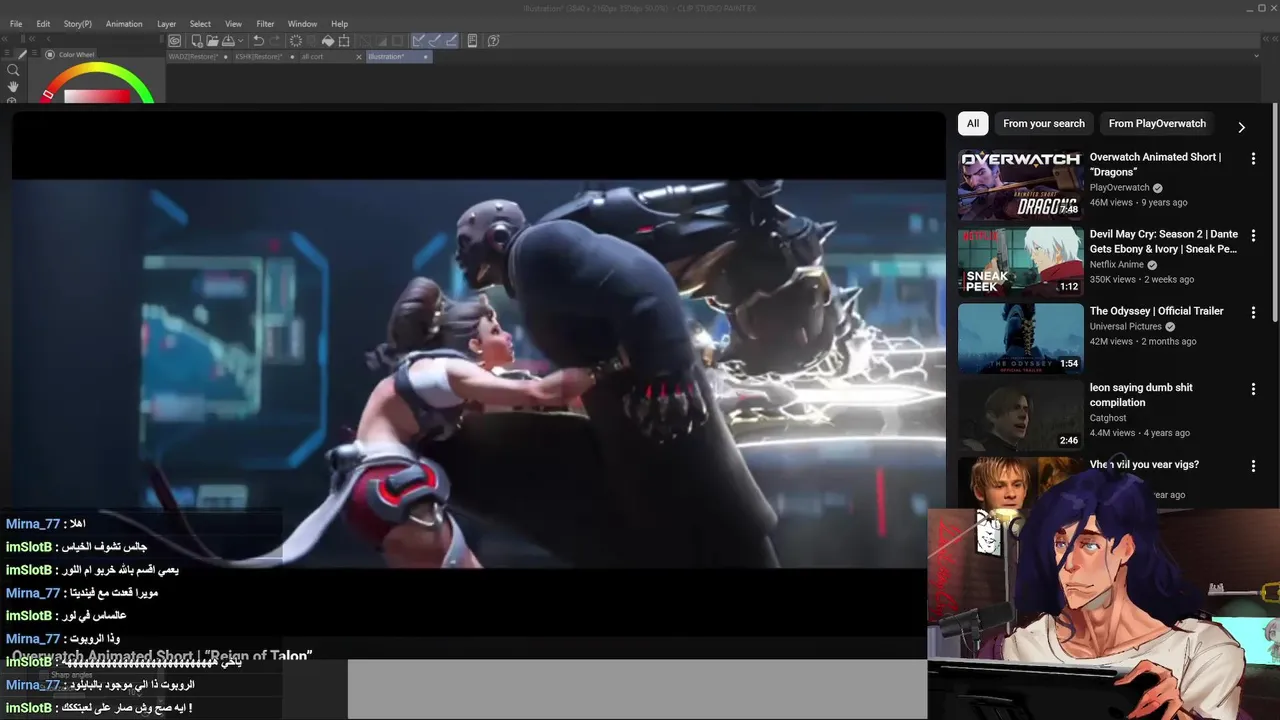Open the Filter menu
1280x720 pixels.
pos(265,24)
